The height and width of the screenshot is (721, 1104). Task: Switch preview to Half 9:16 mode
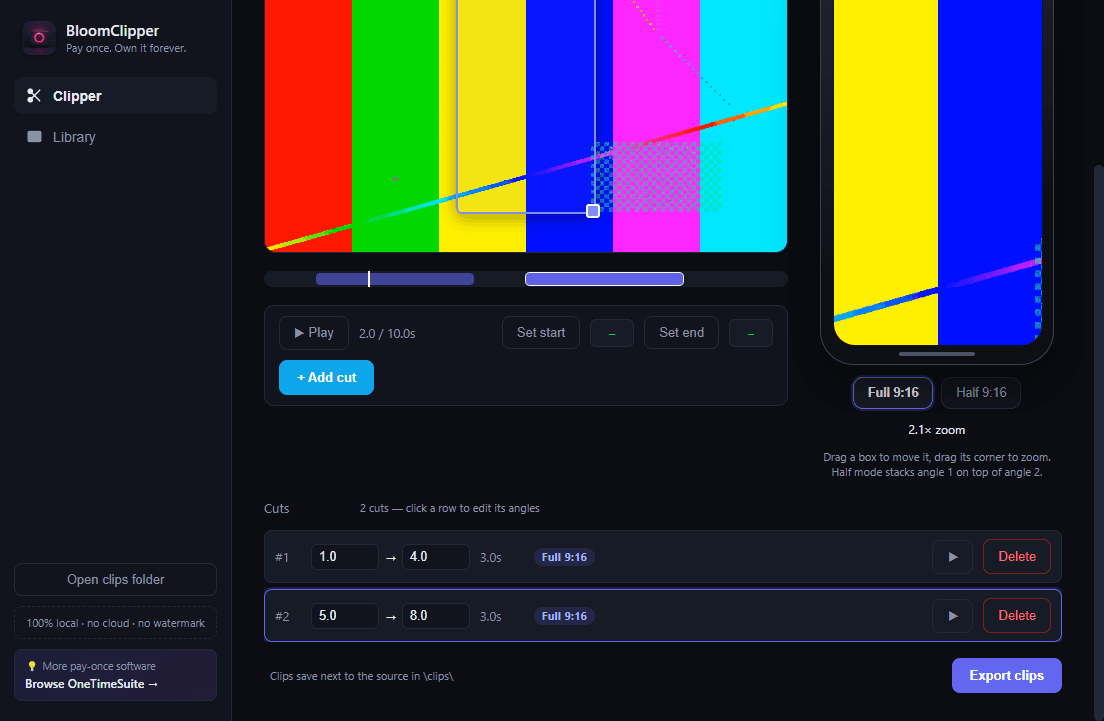(x=981, y=393)
